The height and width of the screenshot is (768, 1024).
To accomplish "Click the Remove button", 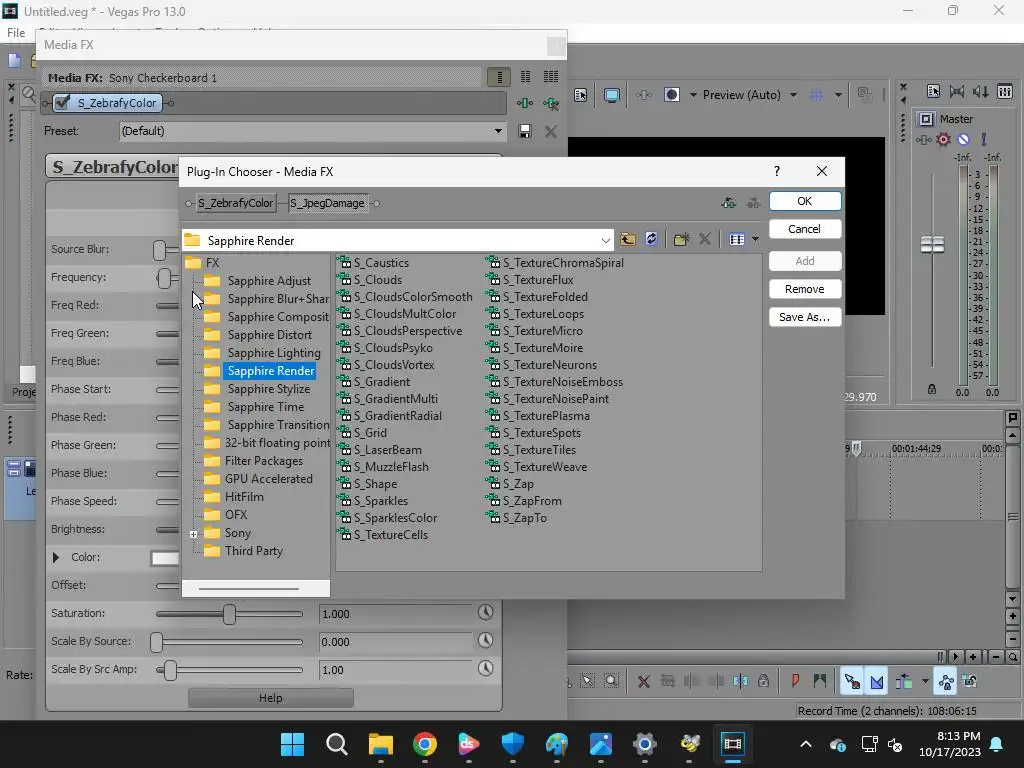I will (x=805, y=289).
